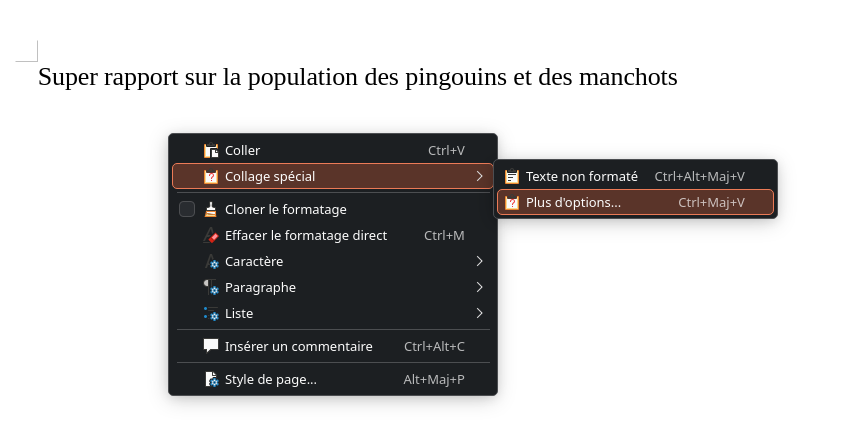
Task: Click the Paragraphe settings icon
Action: click(211, 287)
